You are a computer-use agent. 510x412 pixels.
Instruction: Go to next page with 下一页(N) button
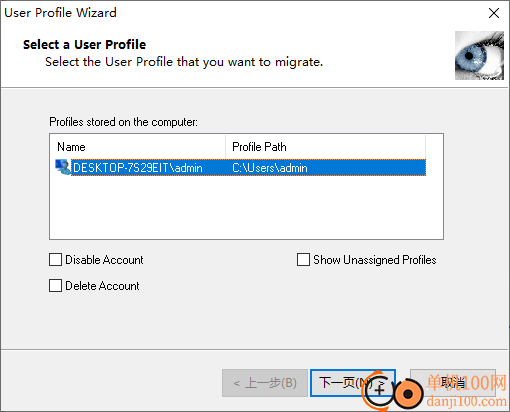[353, 383]
